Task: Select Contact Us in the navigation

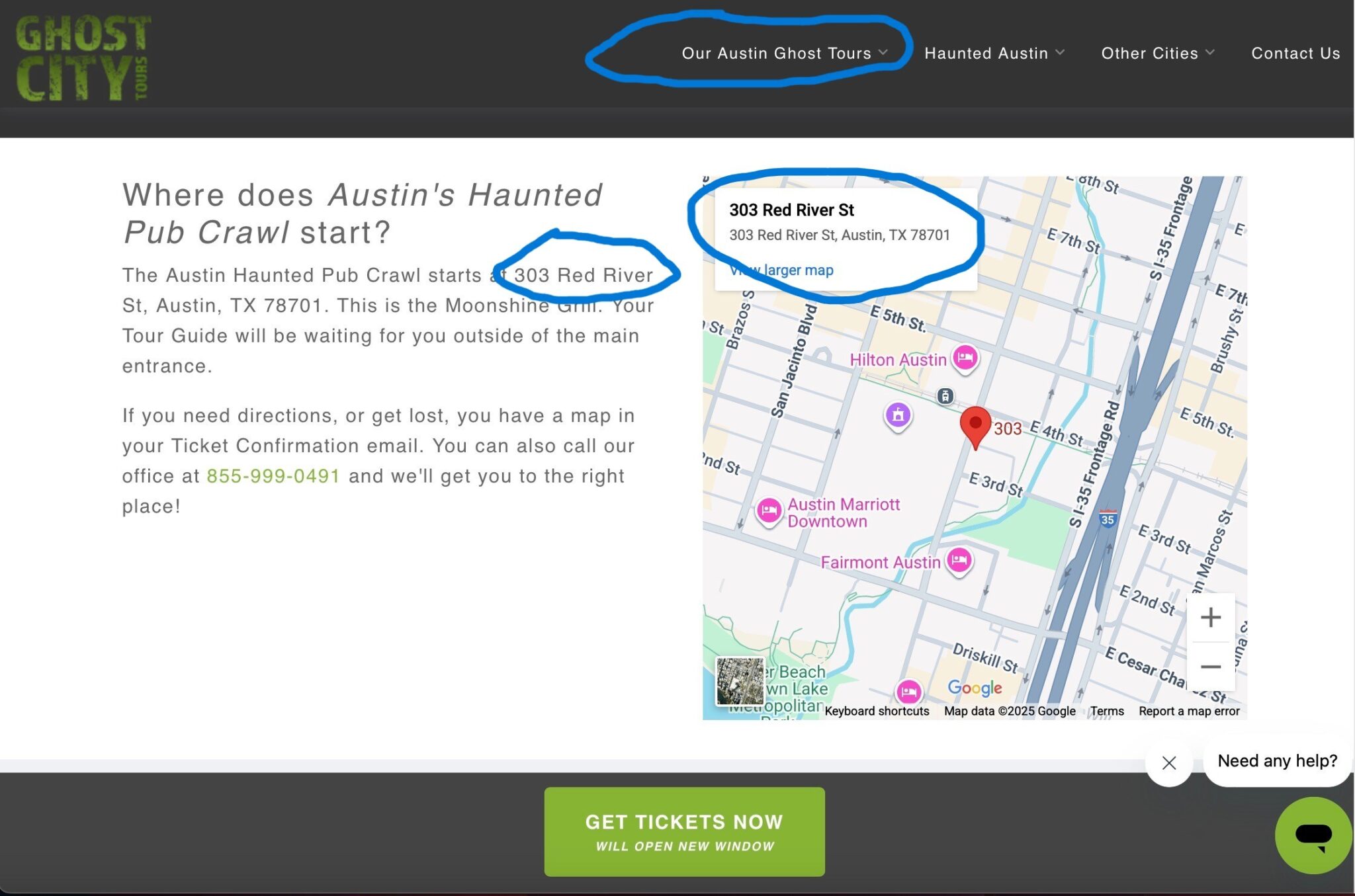Action: tap(1295, 54)
